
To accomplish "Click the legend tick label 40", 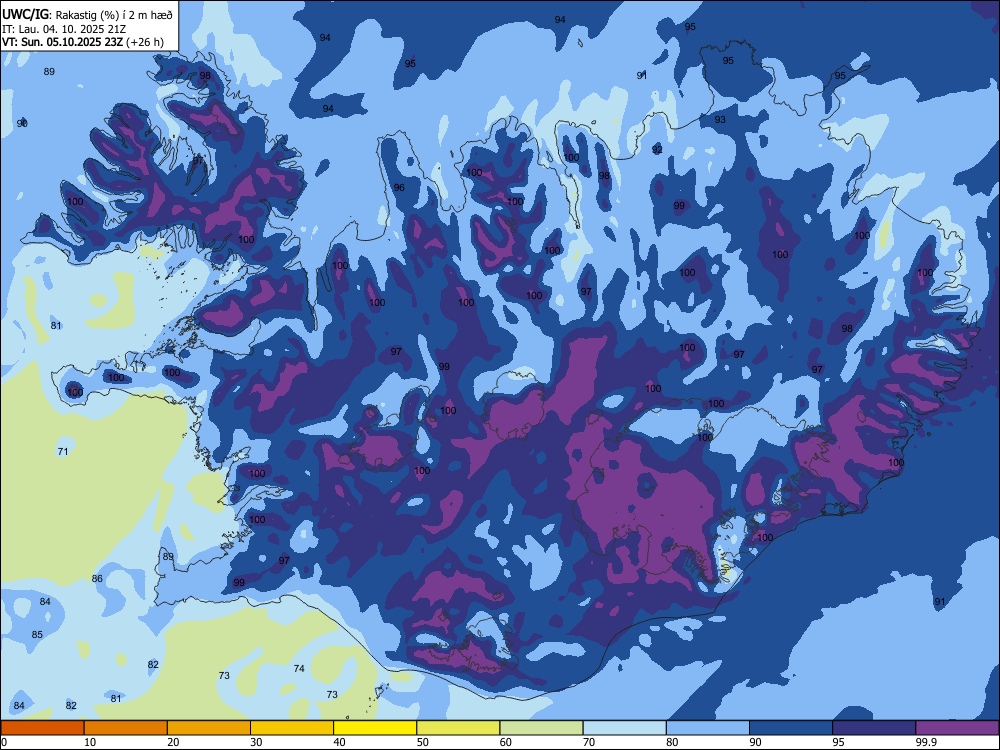I will tap(339, 742).
